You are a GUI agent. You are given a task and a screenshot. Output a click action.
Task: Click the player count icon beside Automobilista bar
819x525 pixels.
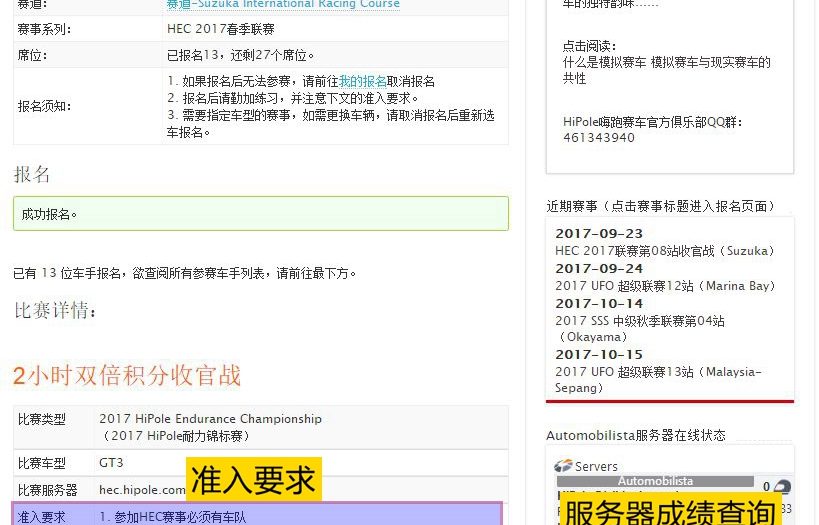pos(782,487)
